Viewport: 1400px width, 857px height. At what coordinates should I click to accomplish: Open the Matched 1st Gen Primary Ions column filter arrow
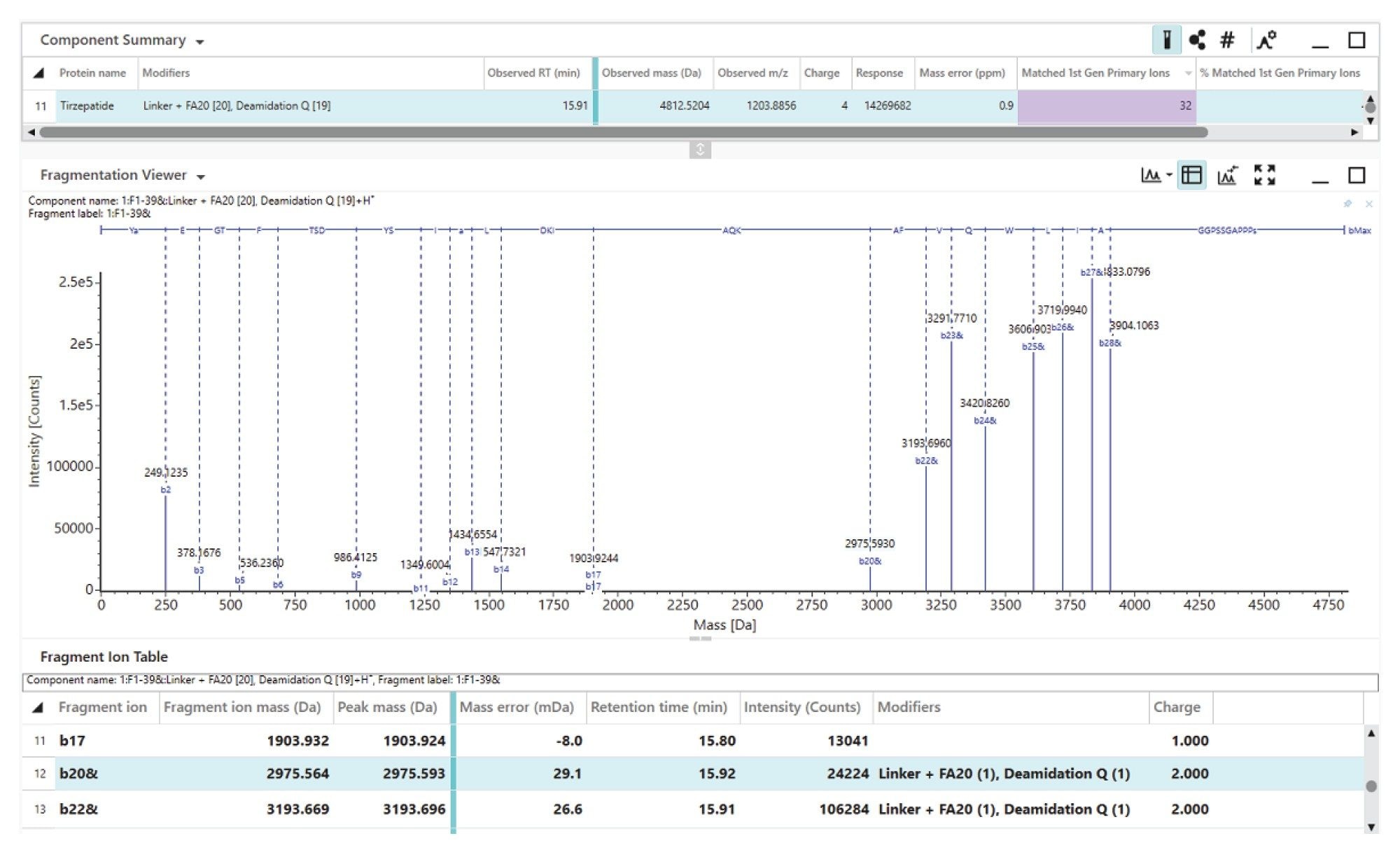[1188, 74]
